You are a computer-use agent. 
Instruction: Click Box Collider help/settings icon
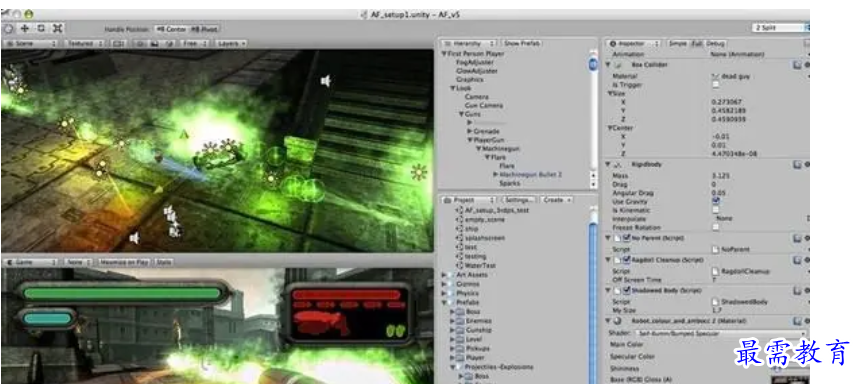click(797, 65)
